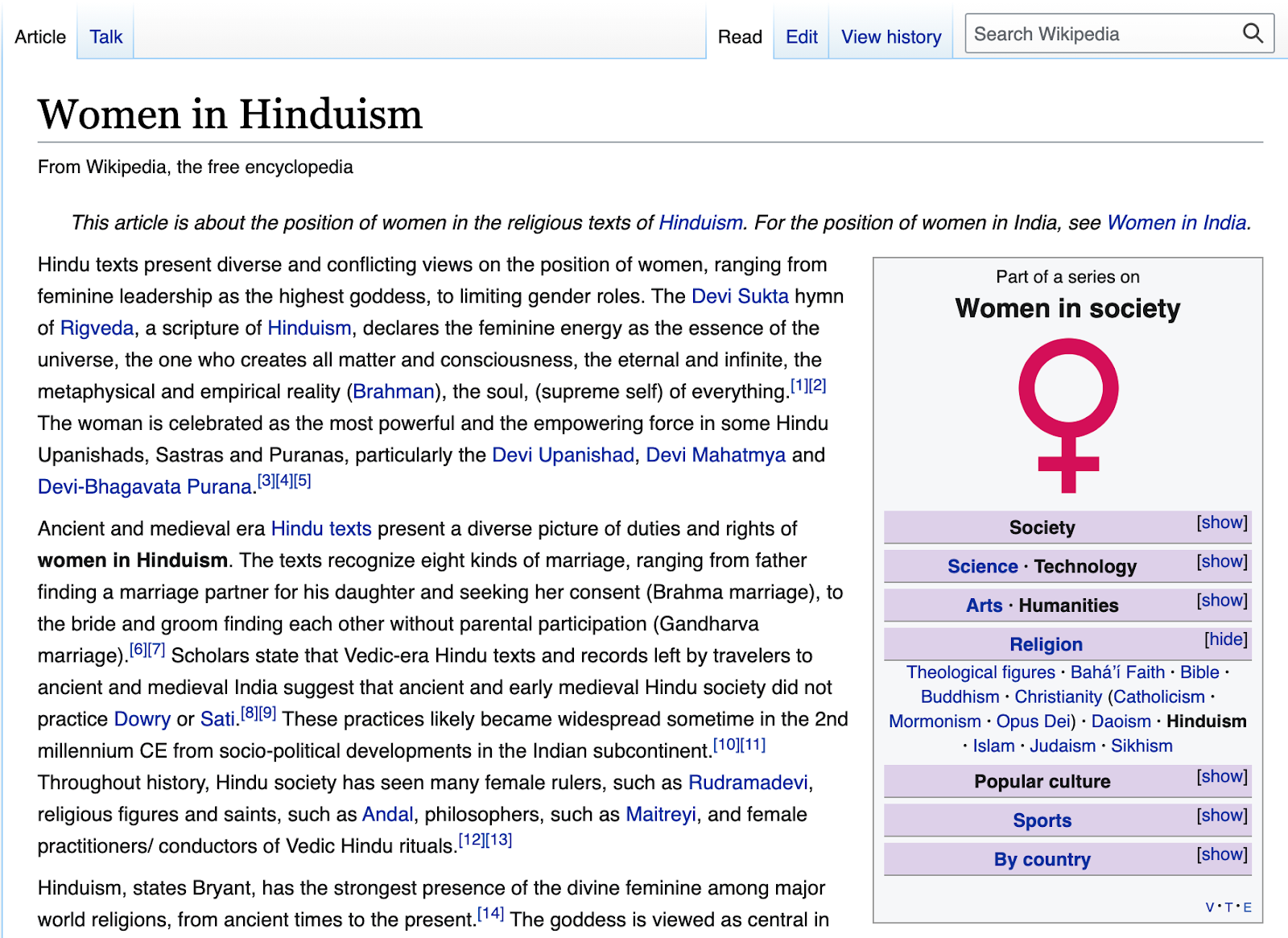Image resolution: width=1288 pixels, height=938 pixels.
Task: Open the View history tab
Action: pyautogui.click(x=891, y=37)
